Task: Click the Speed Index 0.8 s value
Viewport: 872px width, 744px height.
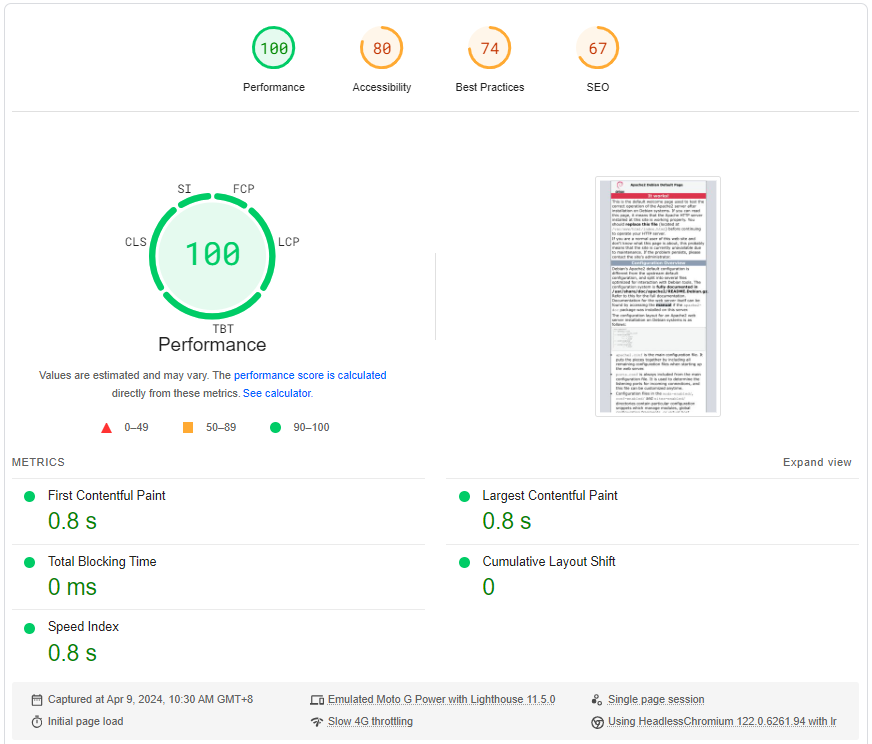Action: [x=72, y=653]
